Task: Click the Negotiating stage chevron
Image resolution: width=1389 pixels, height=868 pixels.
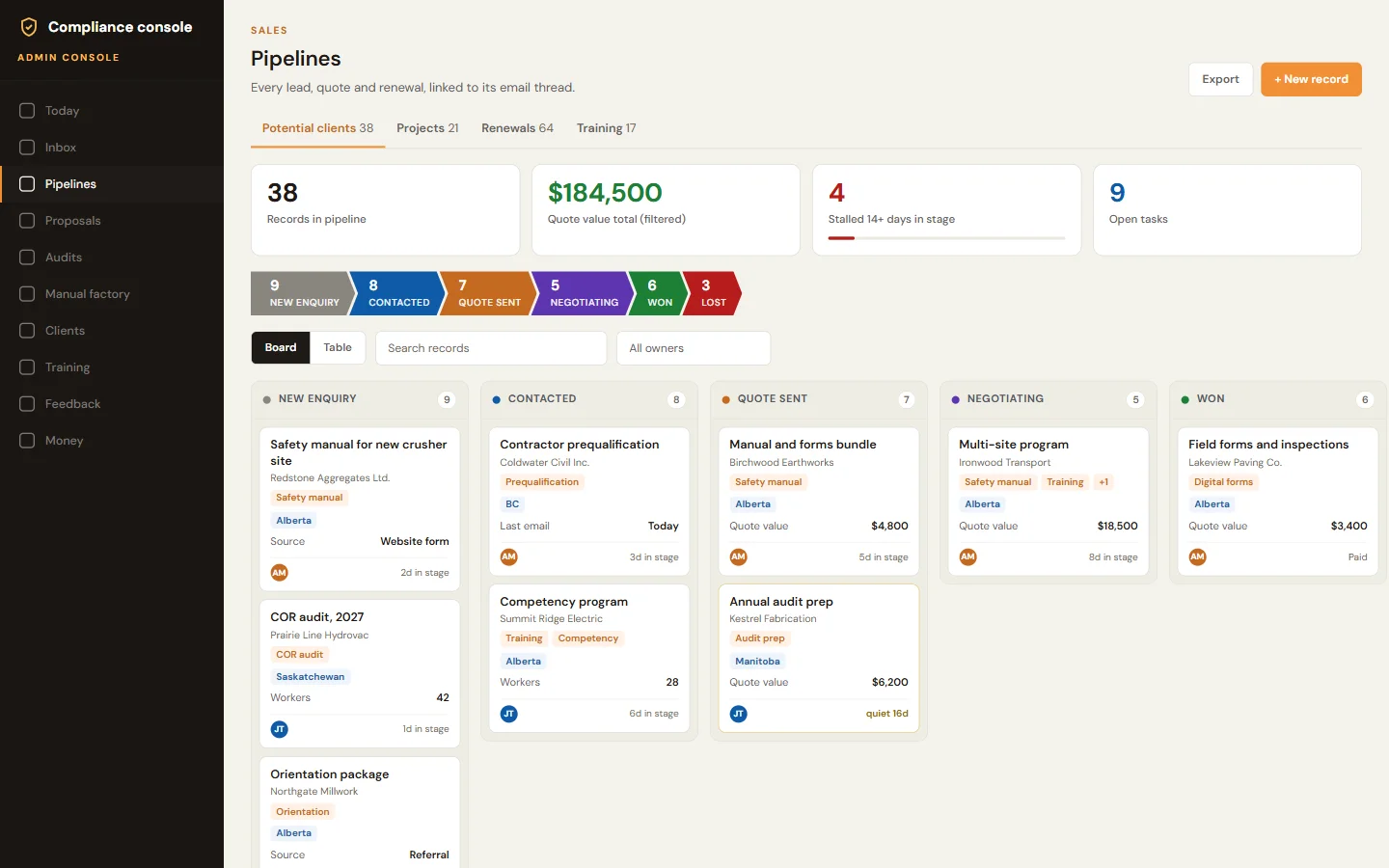Action: 583,293
